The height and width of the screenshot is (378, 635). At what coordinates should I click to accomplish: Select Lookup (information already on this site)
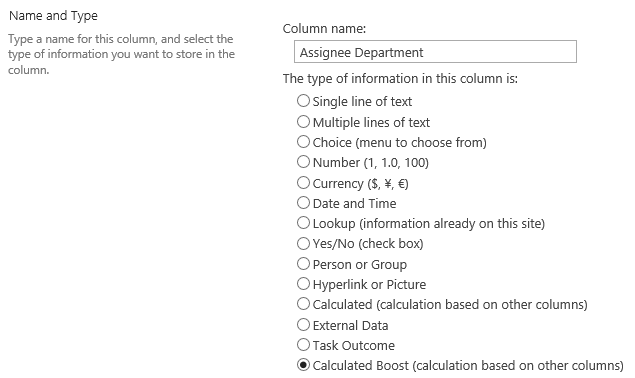[x=303, y=222]
